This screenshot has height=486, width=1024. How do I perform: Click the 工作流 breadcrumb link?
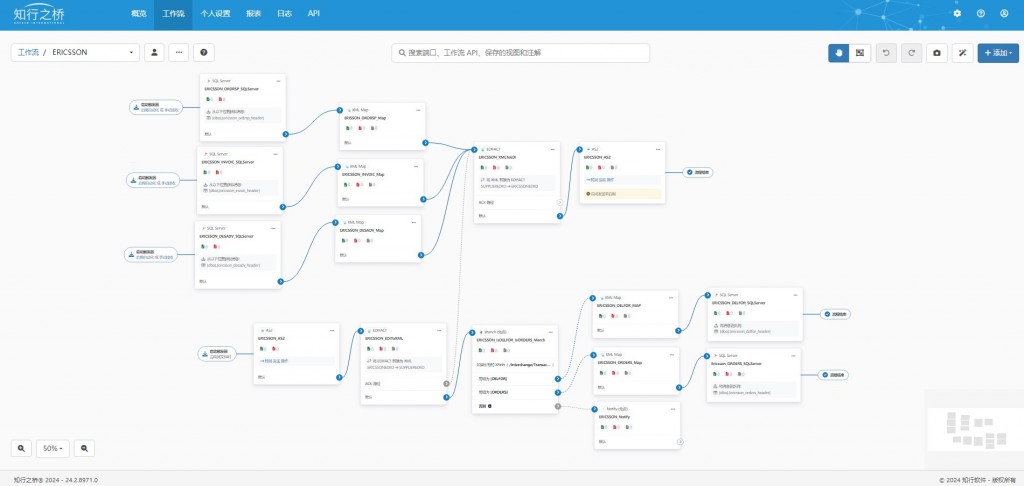(28, 52)
